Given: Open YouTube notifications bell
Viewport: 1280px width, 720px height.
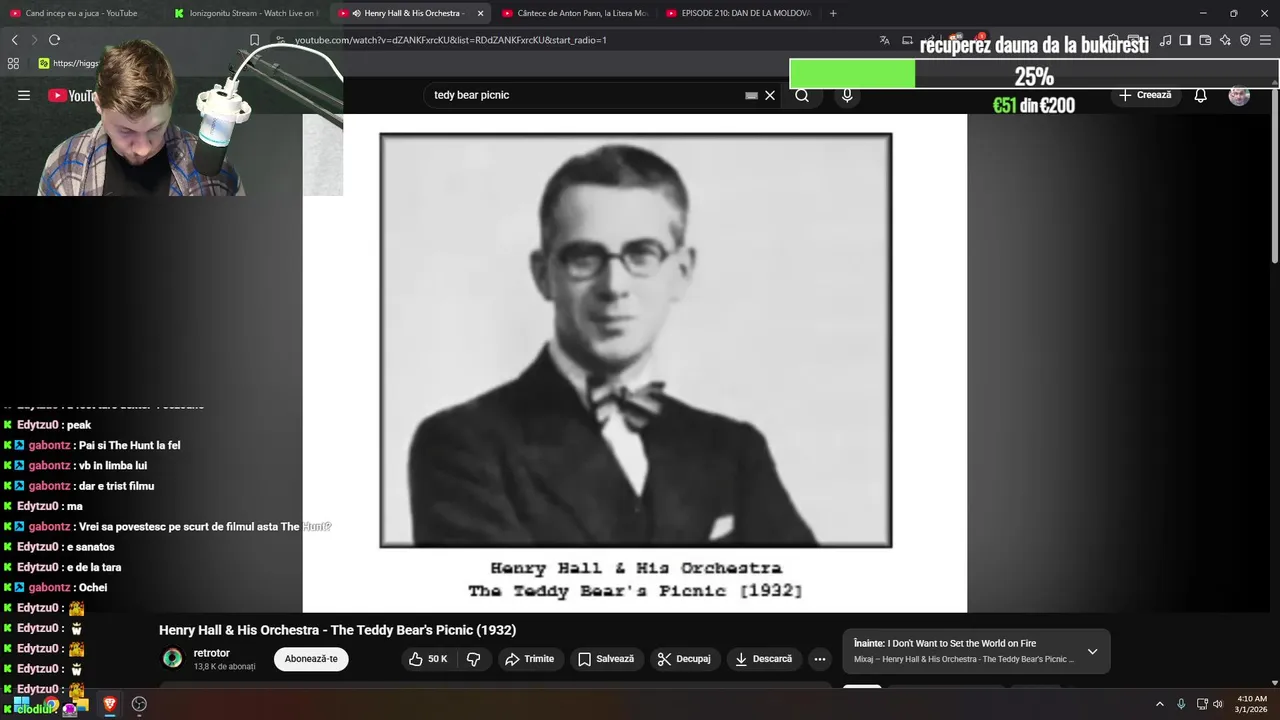Looking at the screenshot, I should 1201,95.
